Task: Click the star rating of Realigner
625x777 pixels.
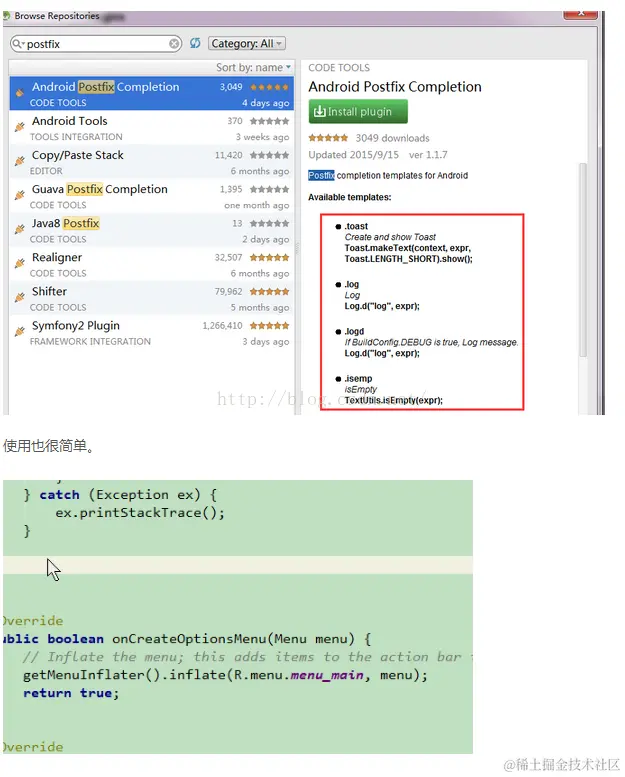Action: 269,257
